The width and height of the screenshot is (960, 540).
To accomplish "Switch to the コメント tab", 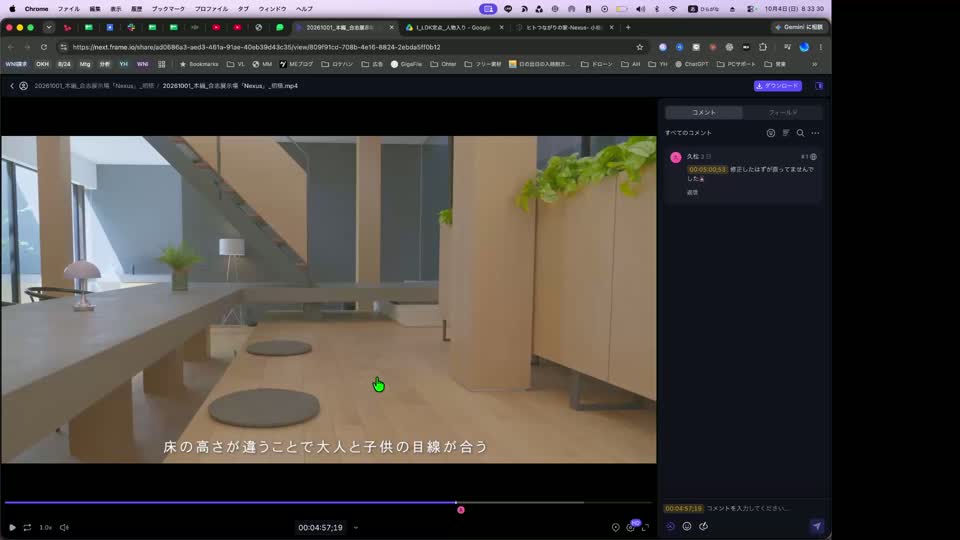I will pos(703,113).
